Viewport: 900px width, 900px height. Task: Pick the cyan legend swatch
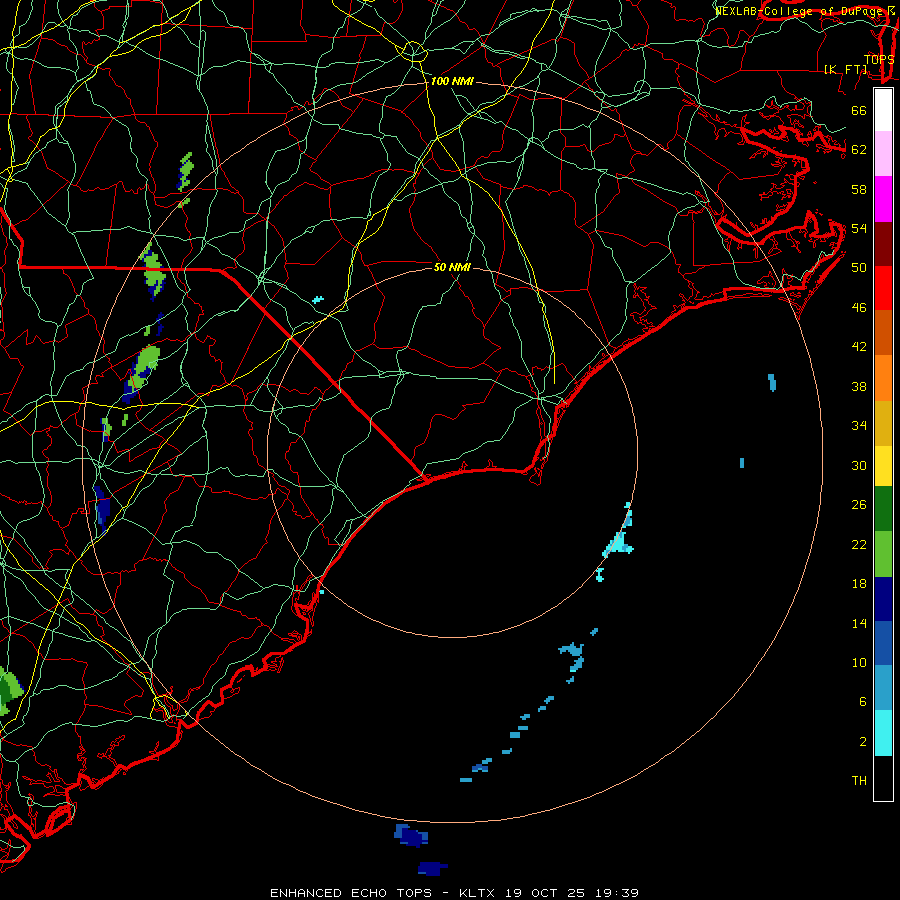[883, 733]
